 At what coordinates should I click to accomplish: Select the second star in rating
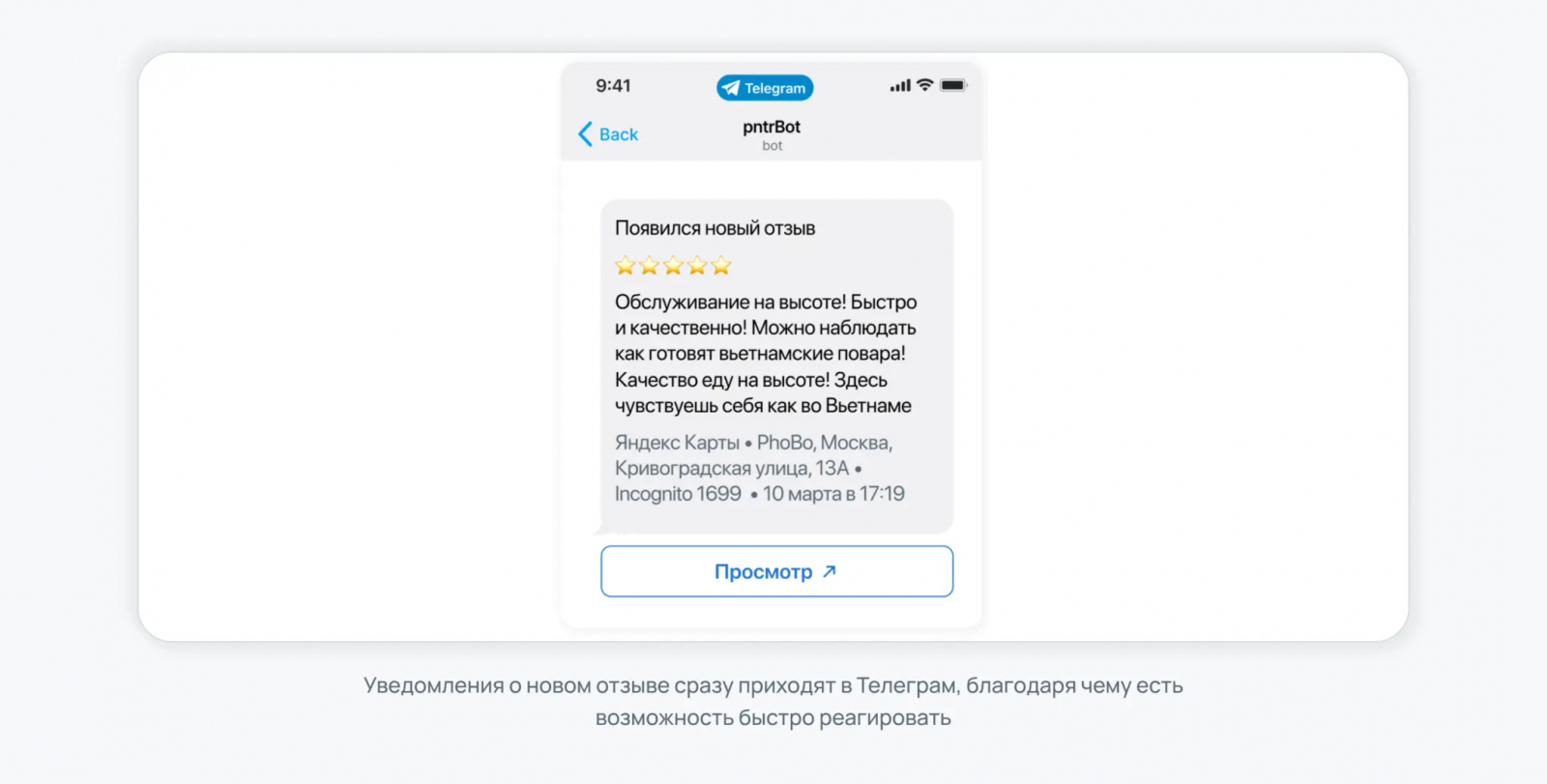[x=650, y=265]
